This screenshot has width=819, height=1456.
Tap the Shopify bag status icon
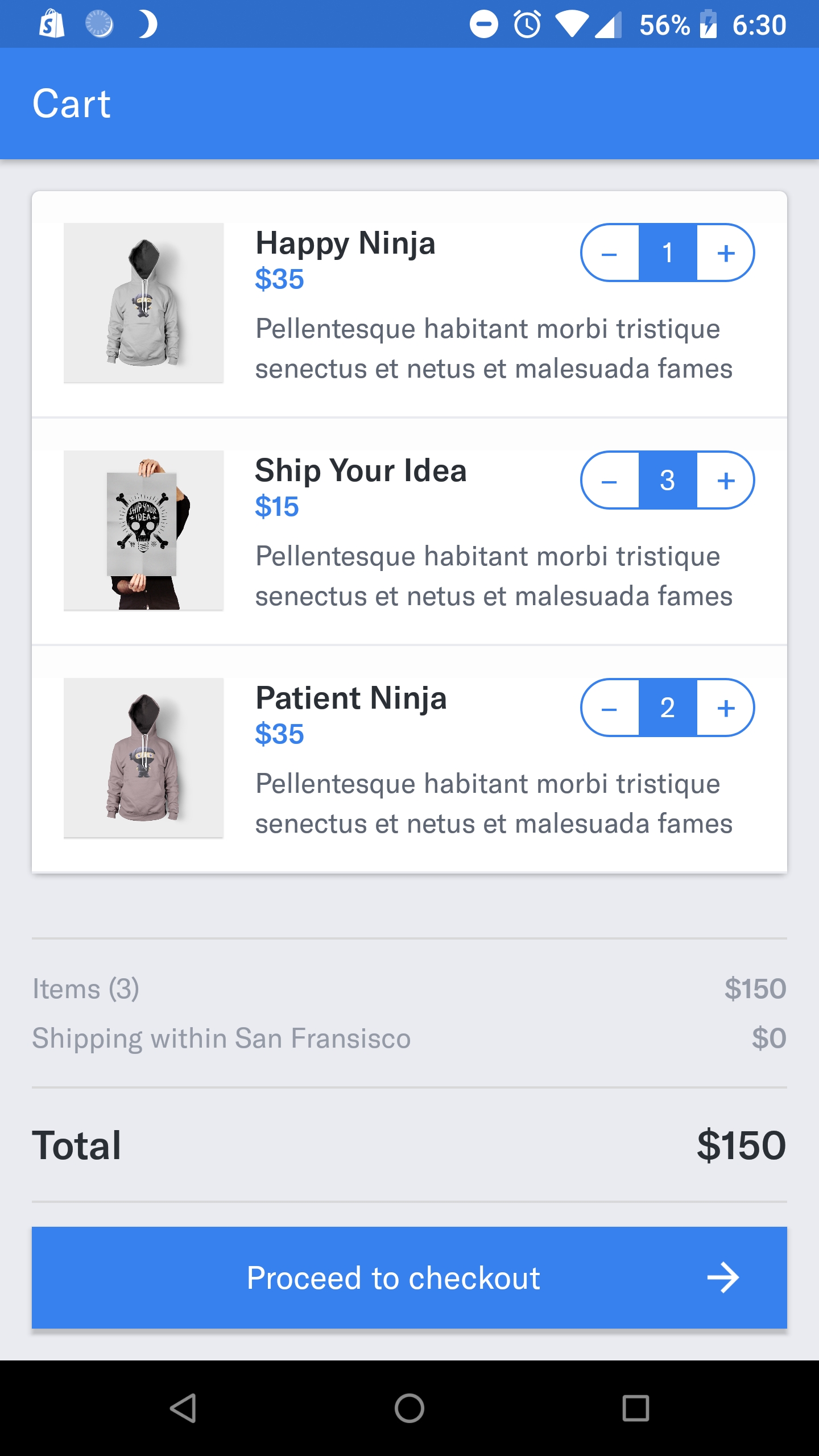[51, 24]
